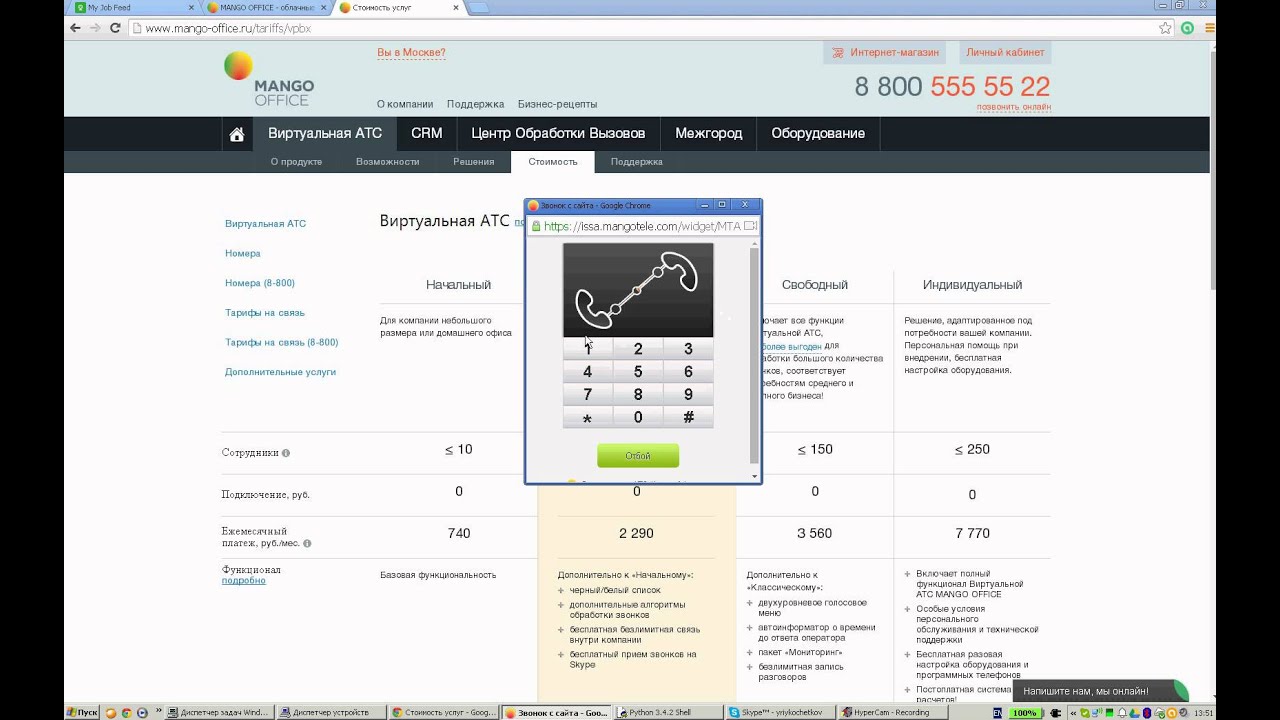Open the Chrome menu icon
Viewport: 1280px width, 720px height.
point(1209,28)
